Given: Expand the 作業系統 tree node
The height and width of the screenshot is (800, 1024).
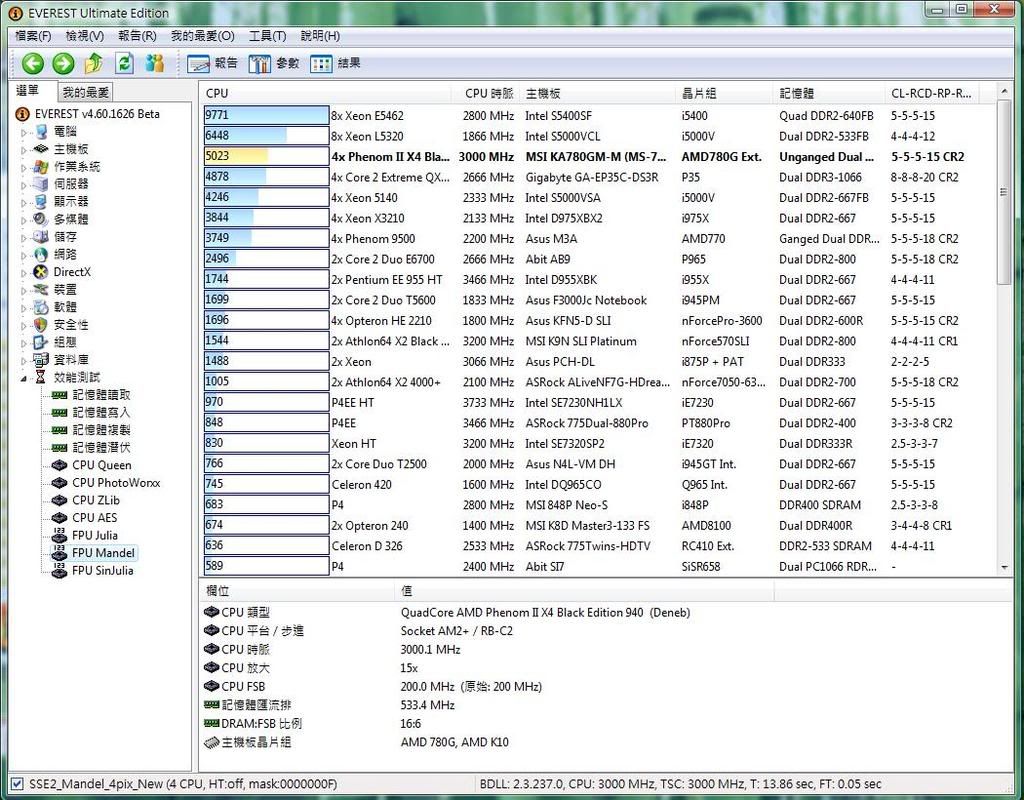Looking at the screenshot, I should 24,168.
